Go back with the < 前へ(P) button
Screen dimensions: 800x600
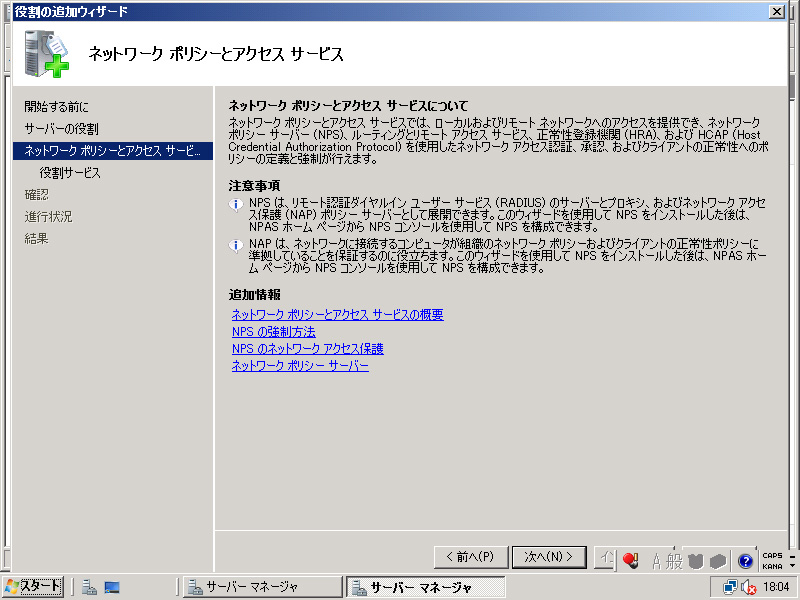(x=470, y=557)
